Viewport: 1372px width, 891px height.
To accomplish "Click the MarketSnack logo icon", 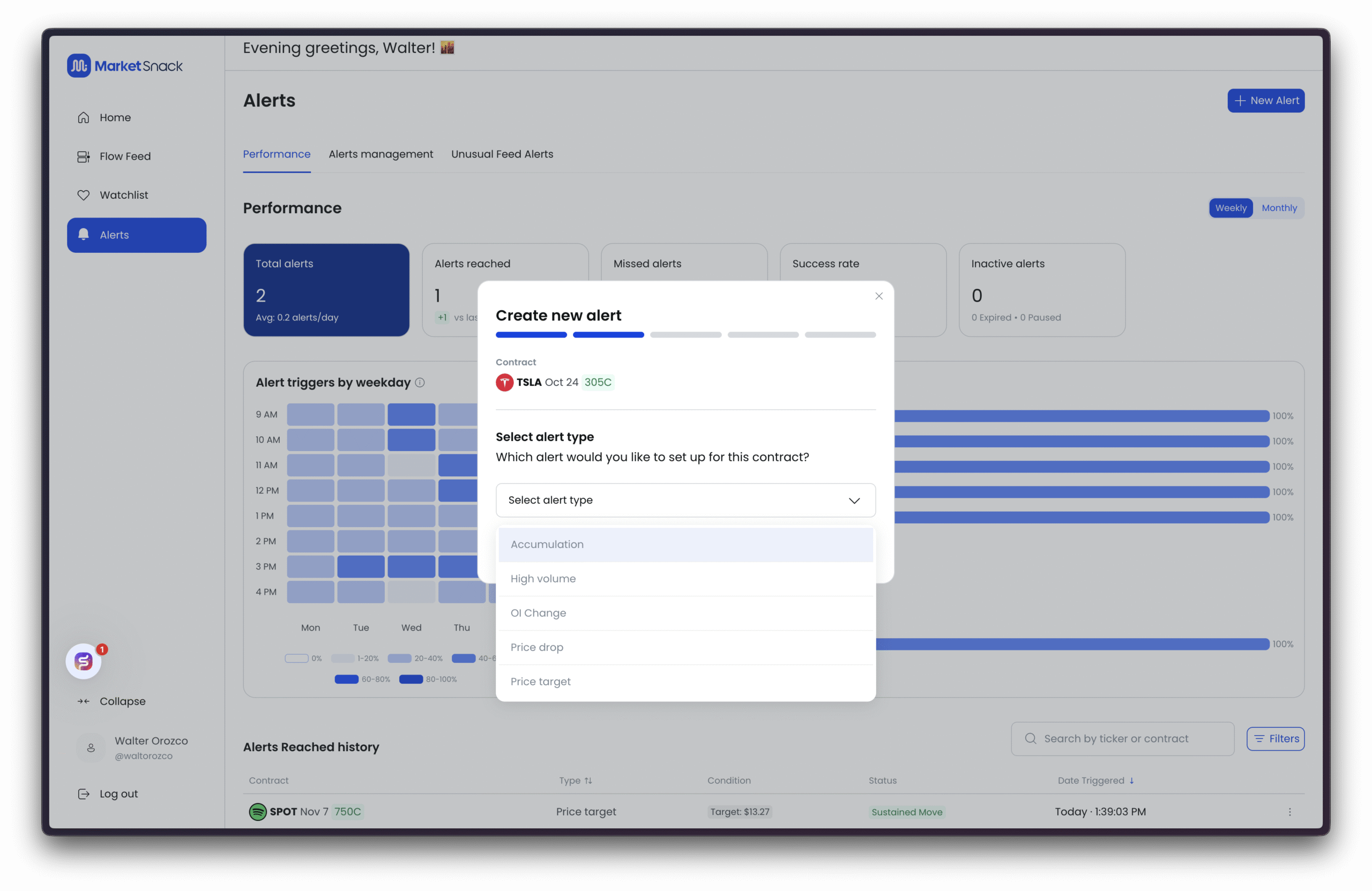I will (x=79, y=66).
